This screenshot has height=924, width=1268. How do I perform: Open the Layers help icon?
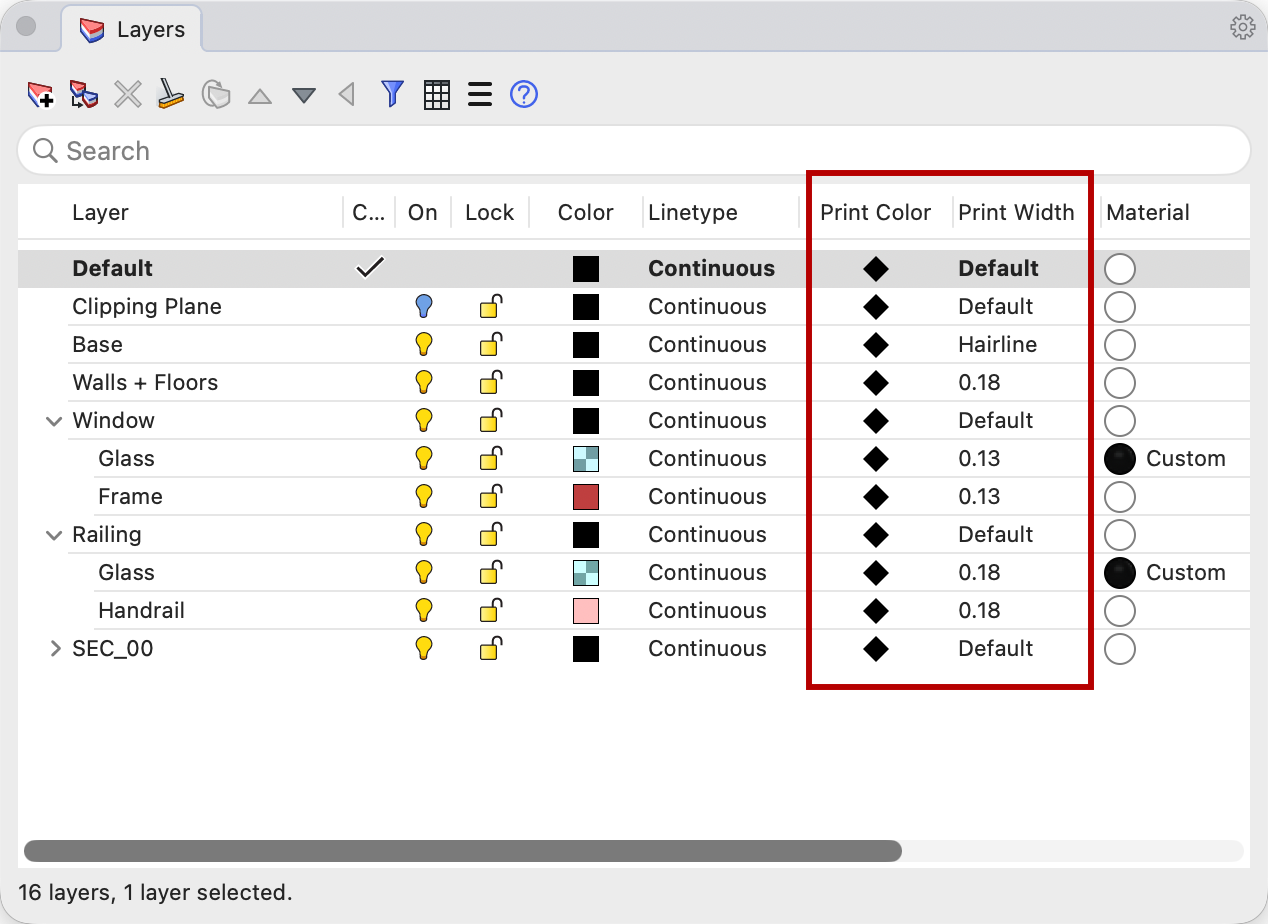pos(524,95)
